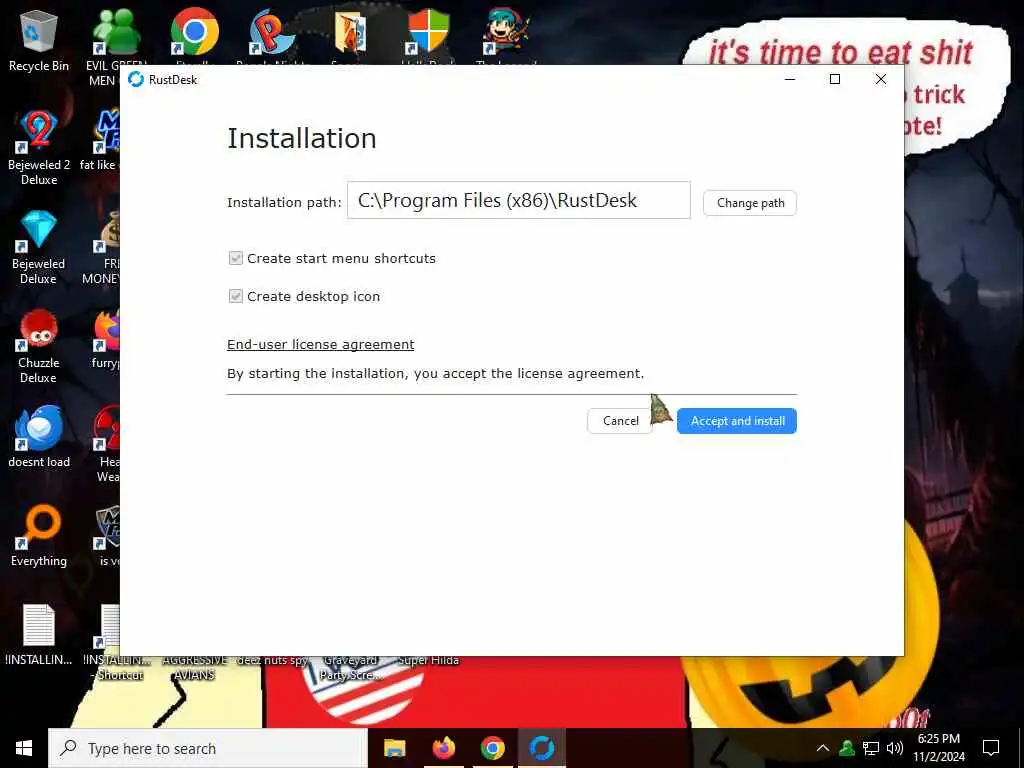Click the Change path button
Viewport: 1024px width, 768px height.
click(x=750, y=203)
